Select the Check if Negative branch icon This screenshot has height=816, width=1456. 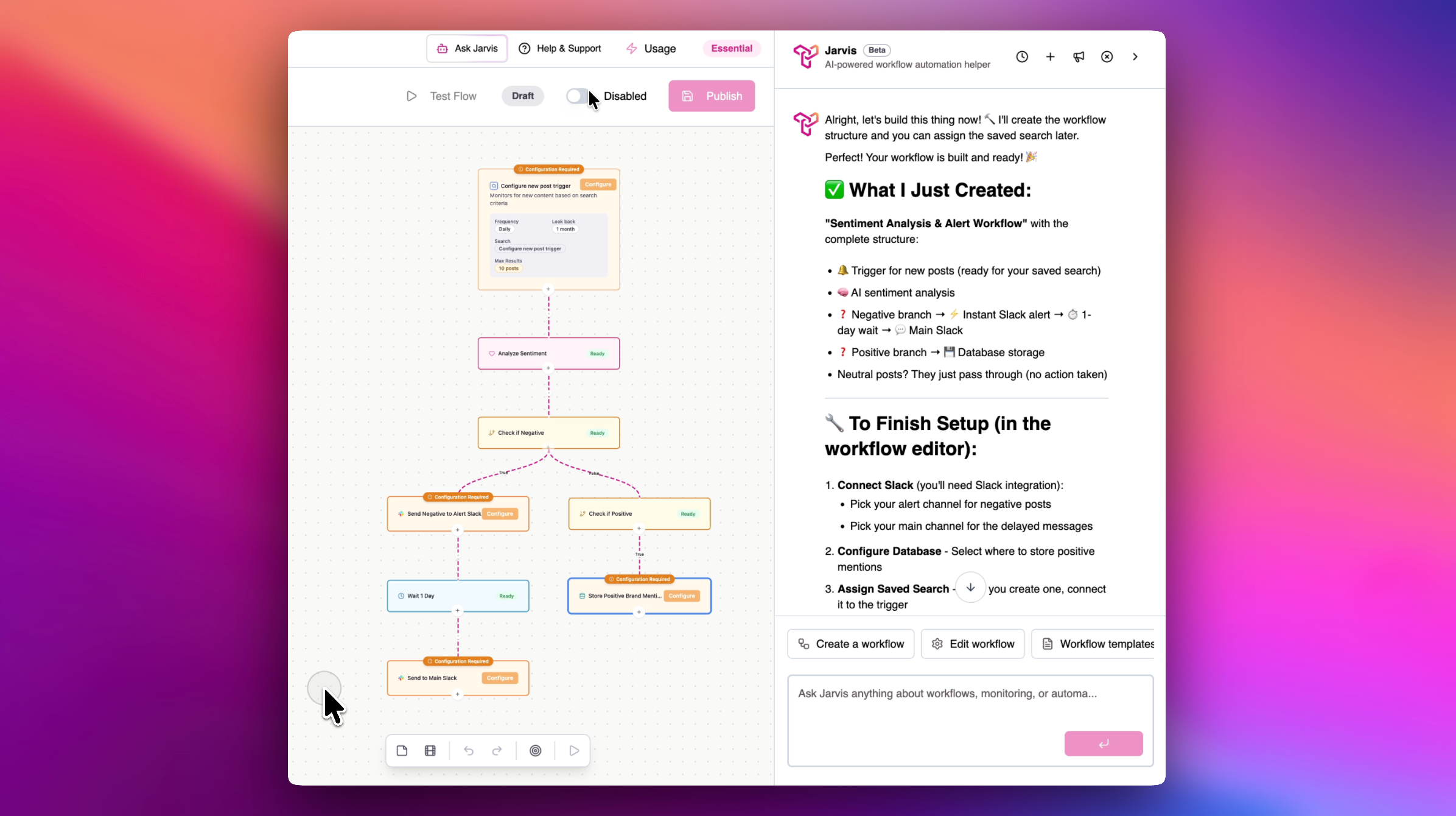pyautogui.click(x=492, y=433)
